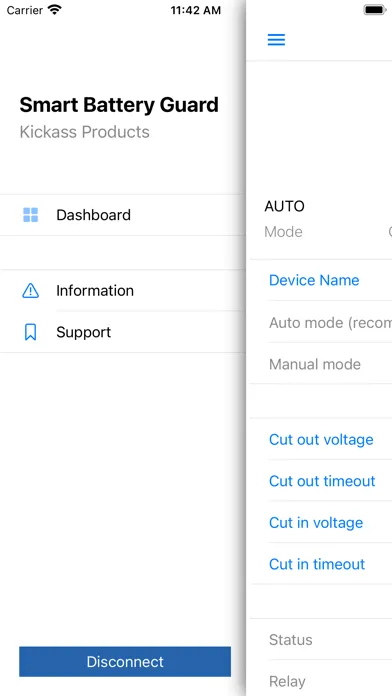This screenshot has height=696, width=392.
Task: Tap the hamburger menu icon
Action: (x=276, y=40)
